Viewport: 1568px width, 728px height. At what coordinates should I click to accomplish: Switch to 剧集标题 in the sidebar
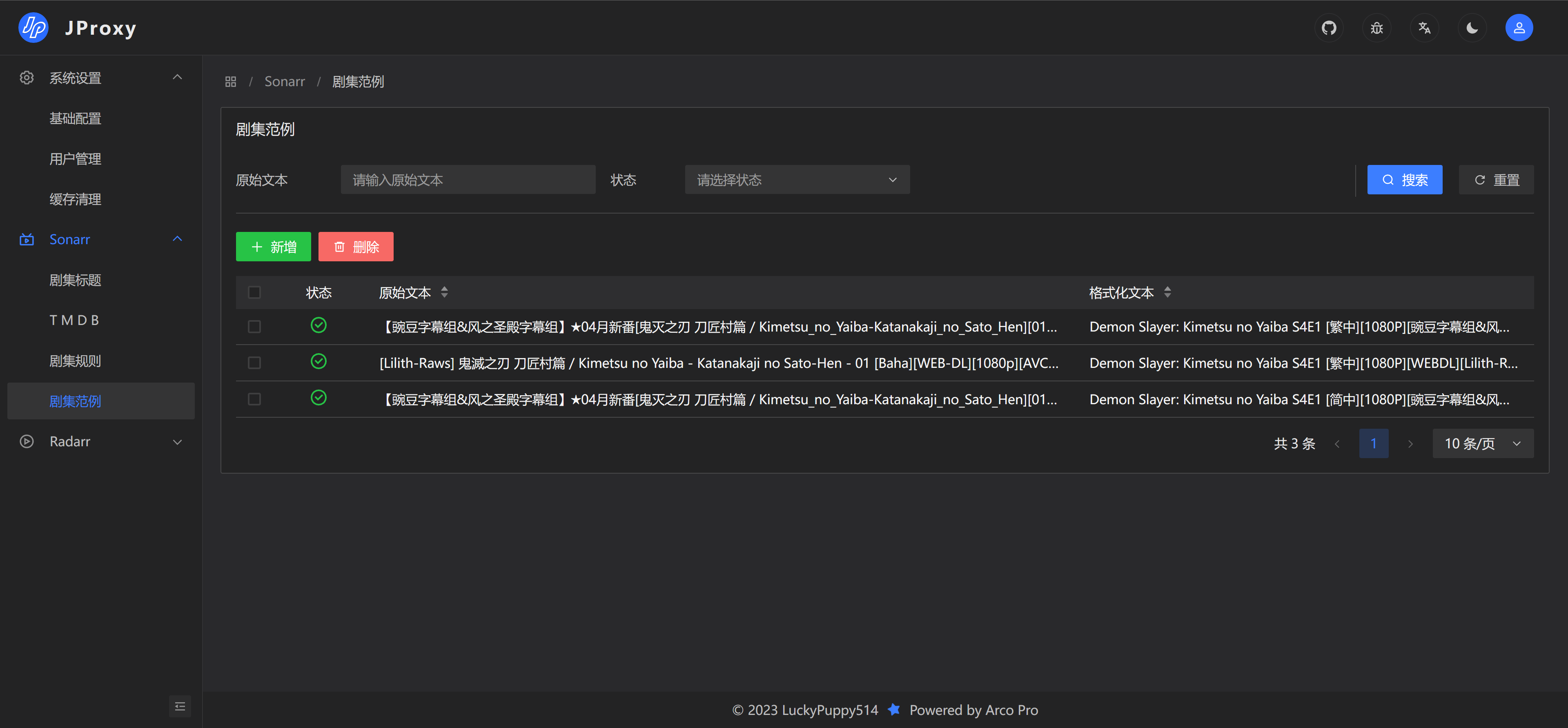point(75,279)
